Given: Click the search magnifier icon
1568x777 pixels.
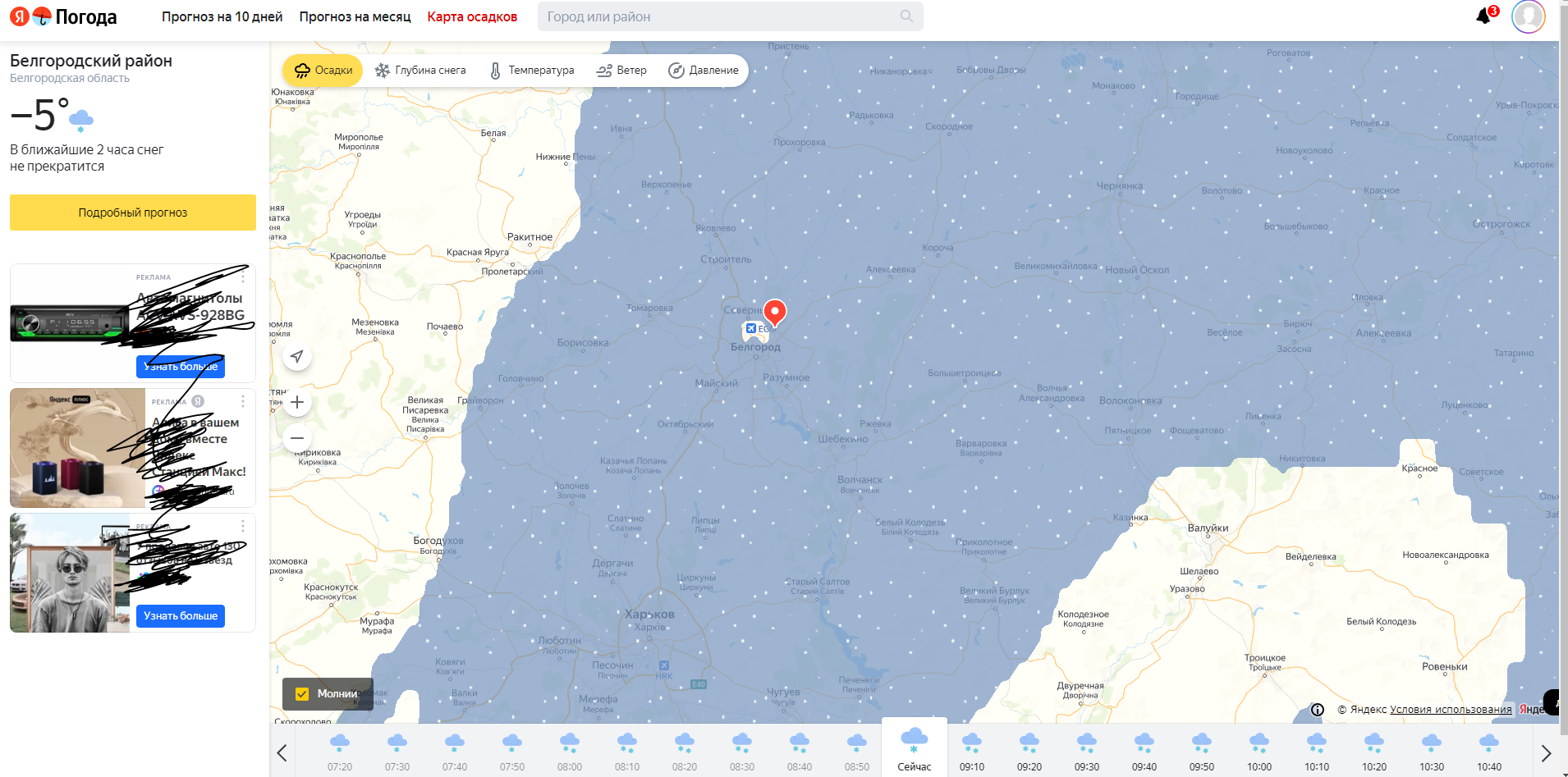Looking at the screenshot, I should [x=906, y=16].
